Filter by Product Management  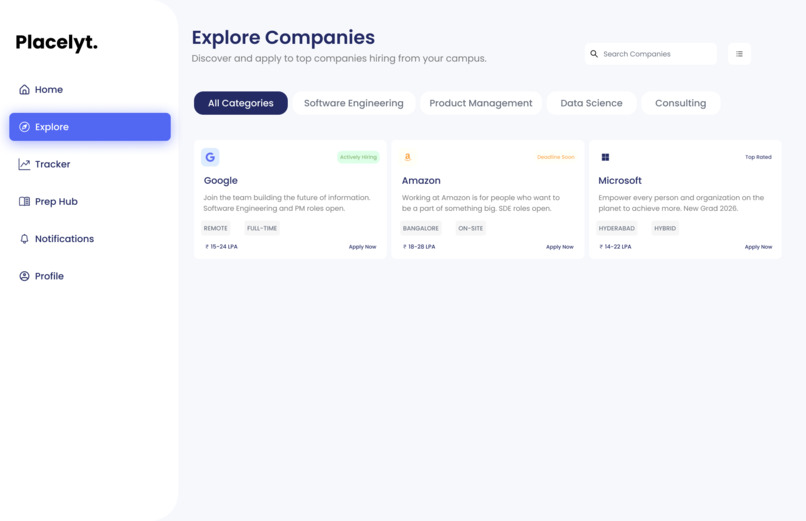481,103
